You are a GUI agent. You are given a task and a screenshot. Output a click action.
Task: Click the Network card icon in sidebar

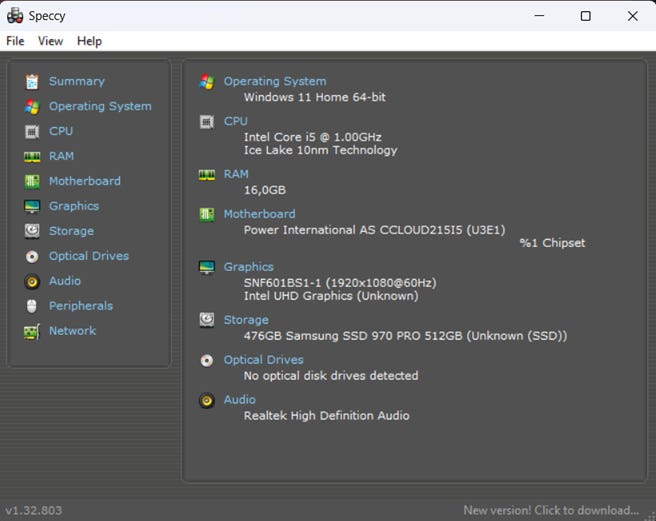pos(32,331)
